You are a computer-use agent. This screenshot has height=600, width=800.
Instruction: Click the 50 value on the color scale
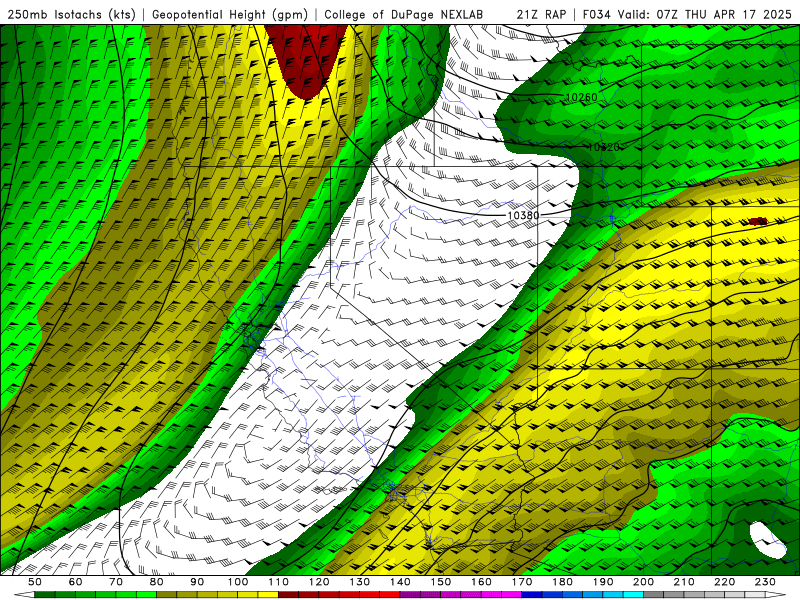(x=35, y=582)
